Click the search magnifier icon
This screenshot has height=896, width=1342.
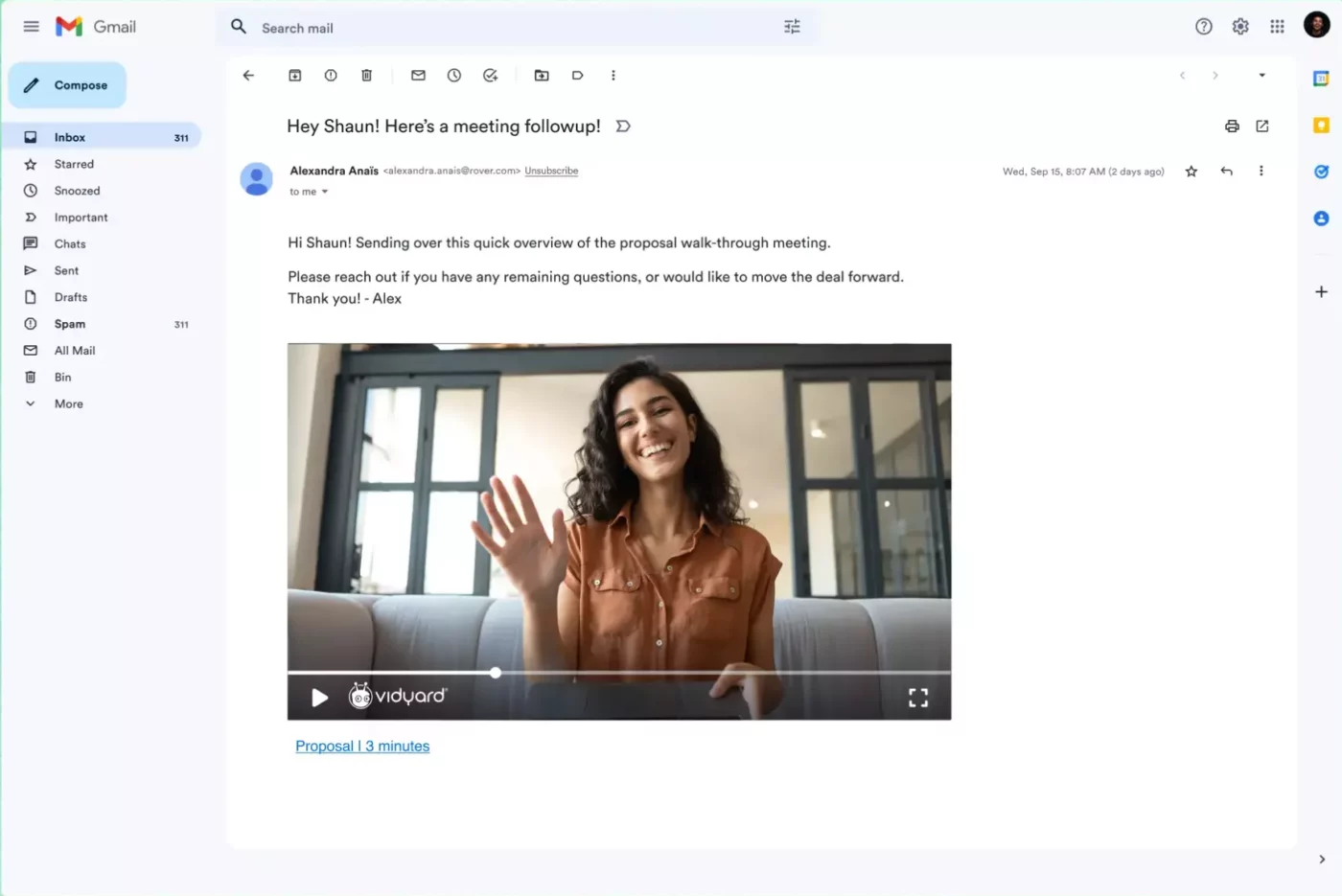tap(239, 27)
